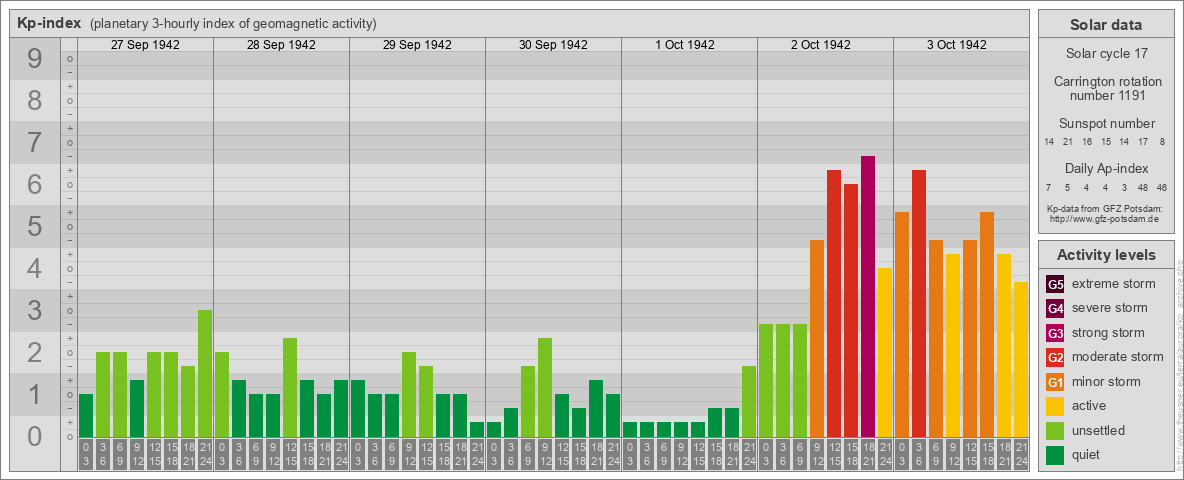Click the G1 minor storm badge
This screenshot has width=1184, height=480.
click(1055, 382)
